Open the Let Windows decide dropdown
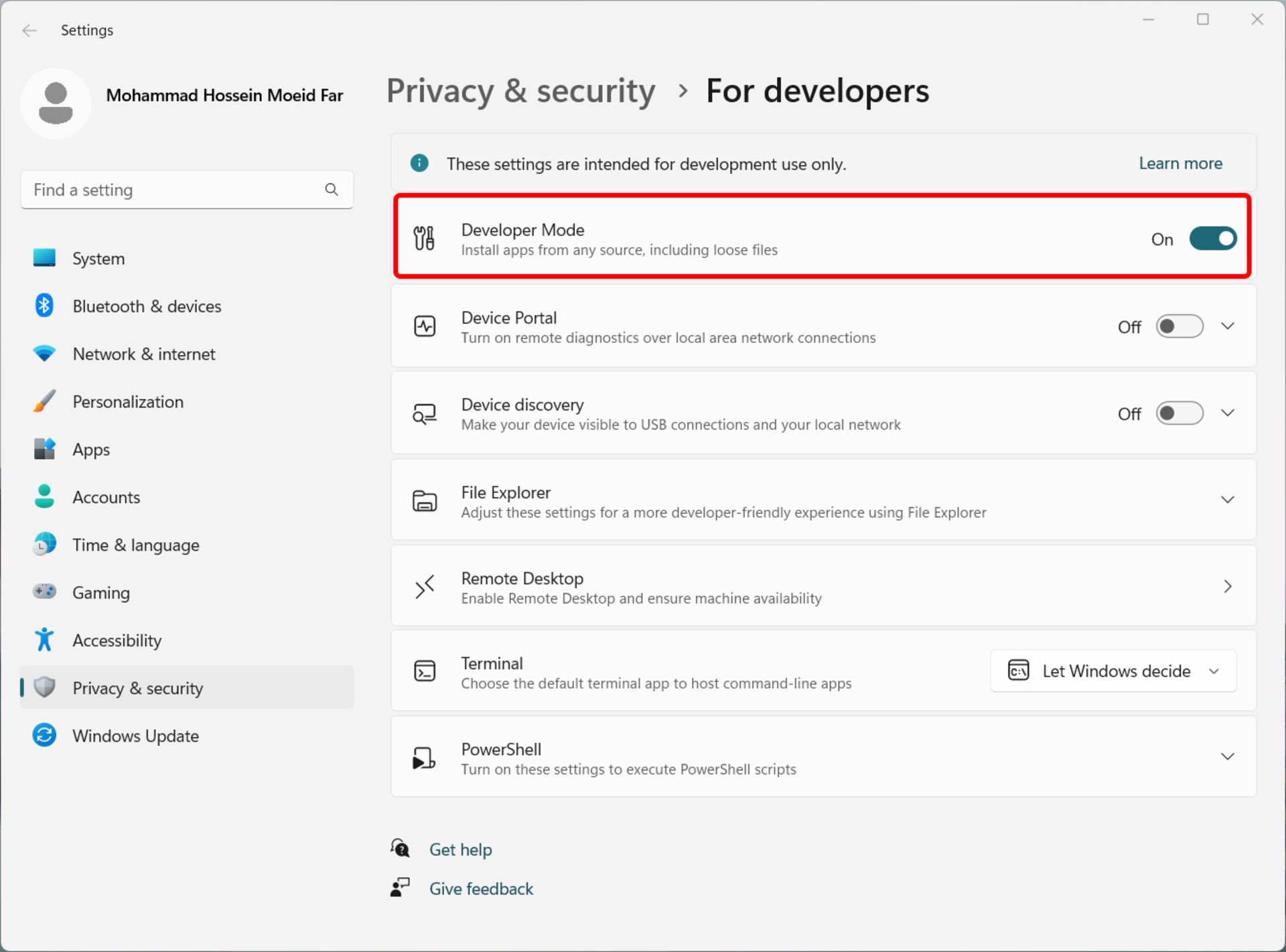The image size is (1286, 952). pyautogui.click(x=1113, y=671)
